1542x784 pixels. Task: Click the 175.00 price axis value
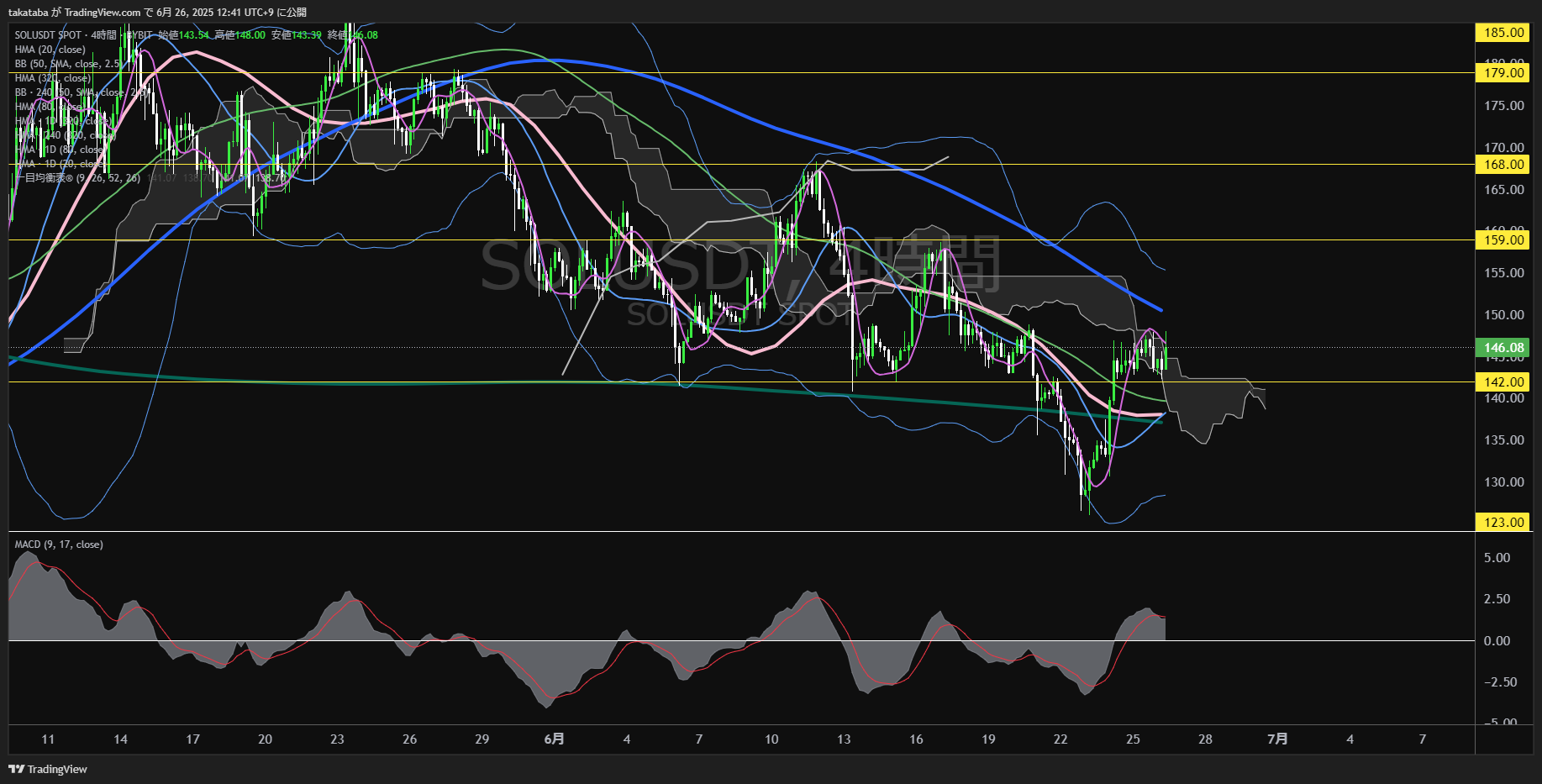click(x=1504, y=106)
